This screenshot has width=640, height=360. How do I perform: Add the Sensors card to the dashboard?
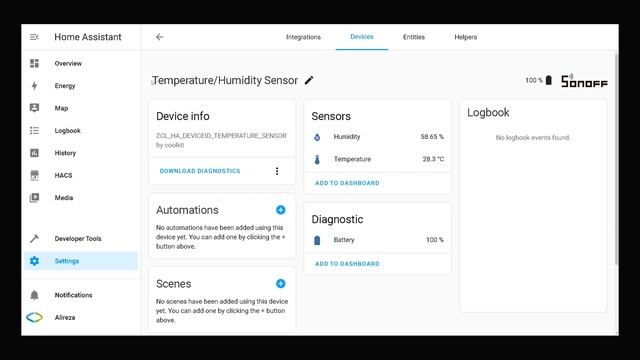pos(347,183)
